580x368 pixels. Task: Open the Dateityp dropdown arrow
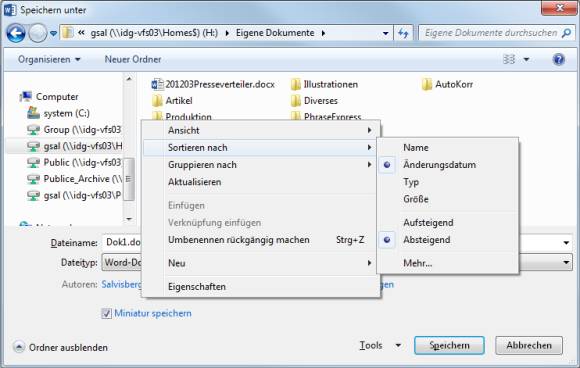566,262
